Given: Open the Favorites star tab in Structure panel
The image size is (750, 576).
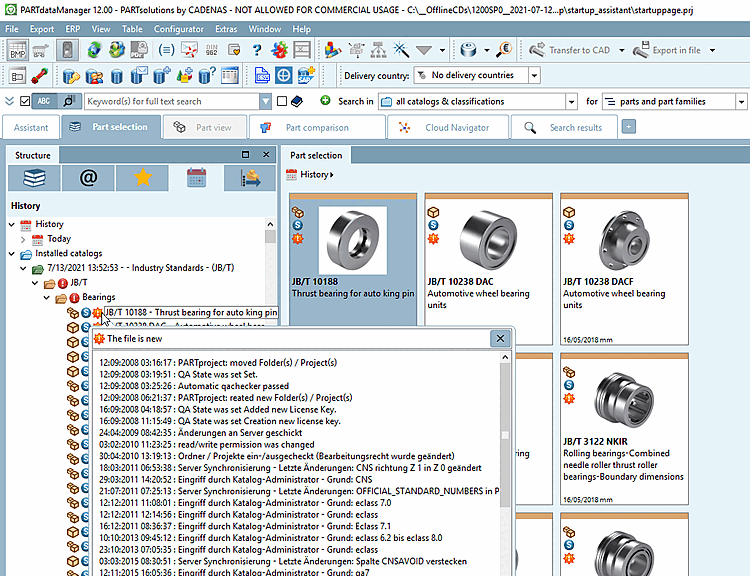Looking at the screenshot, I should point(143,178).
